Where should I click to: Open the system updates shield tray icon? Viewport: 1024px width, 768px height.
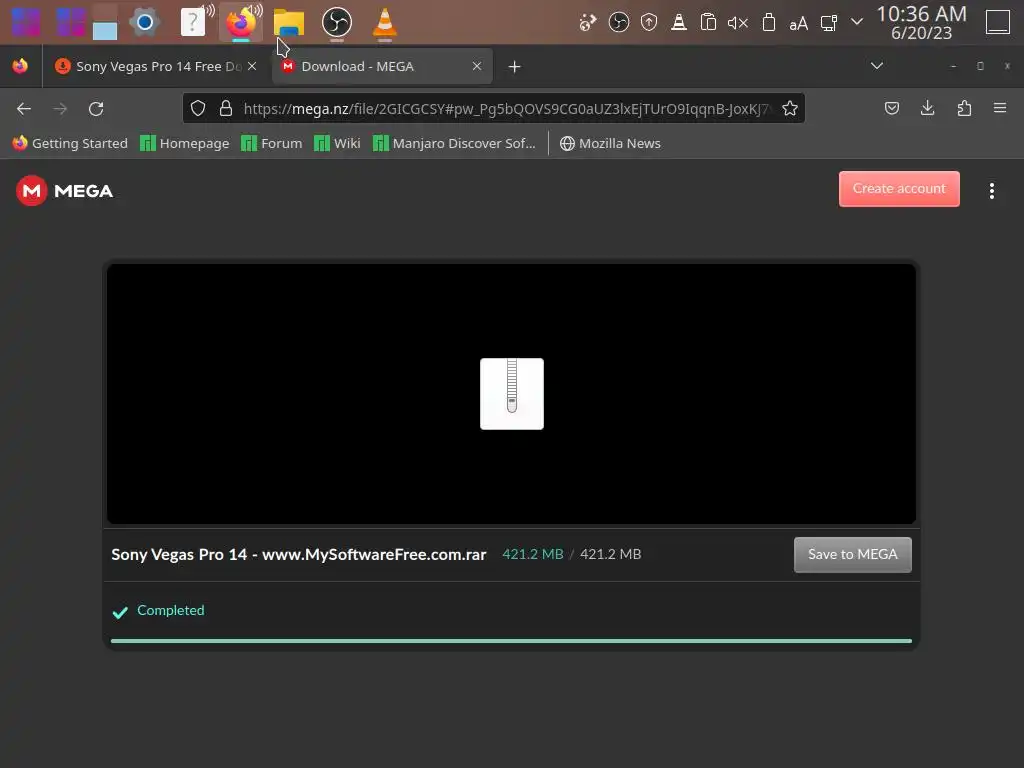point(648,23)
